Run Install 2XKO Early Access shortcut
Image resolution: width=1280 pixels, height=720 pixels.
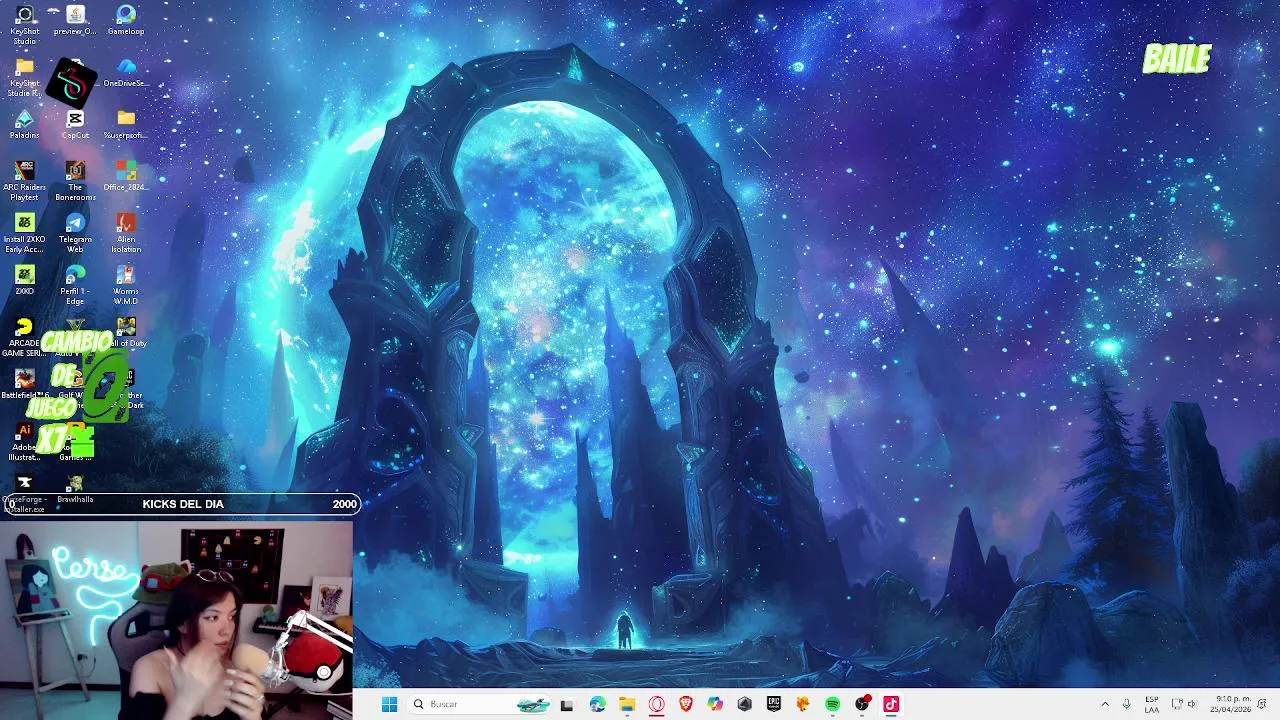(x=24, y=234)
